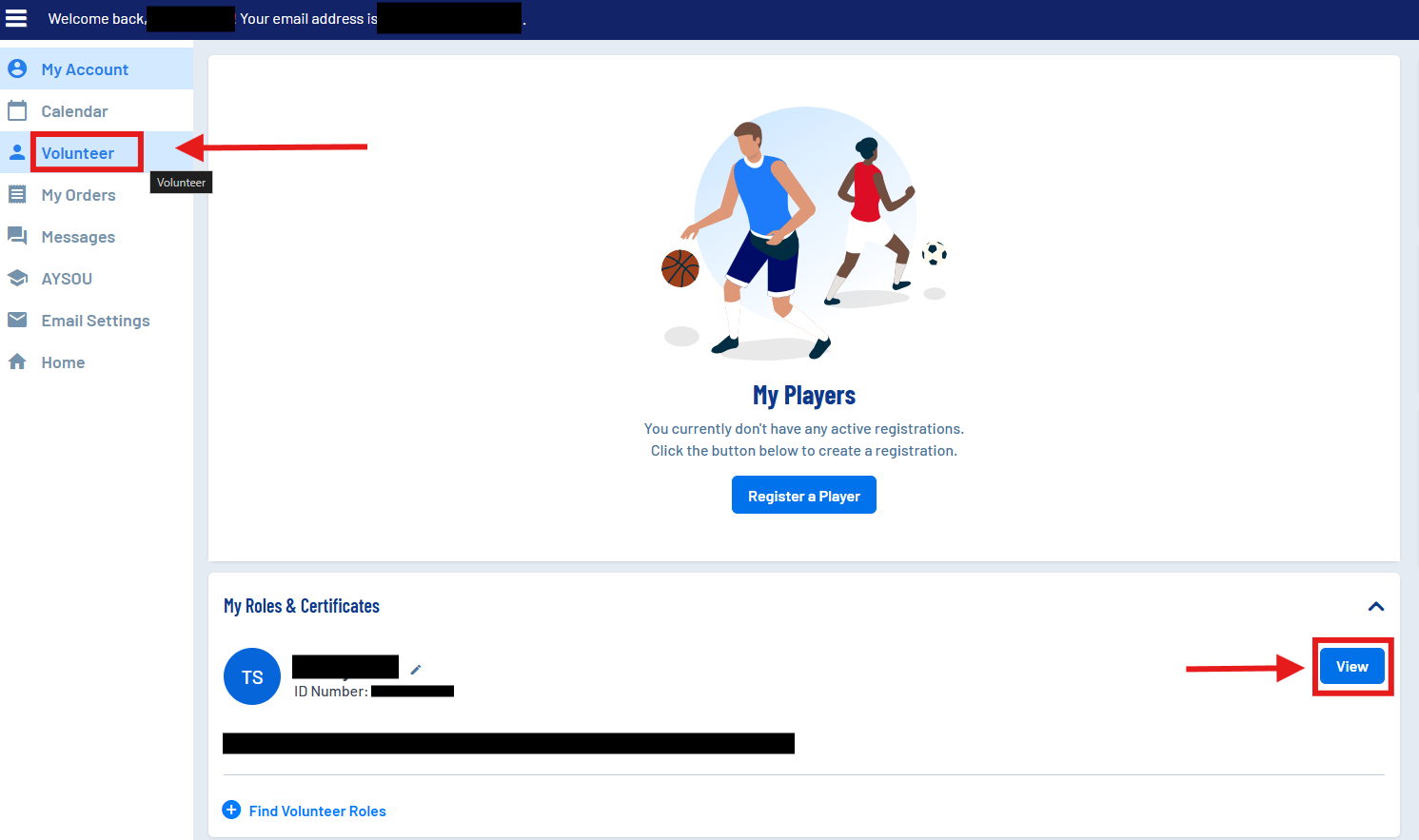Viewport: 1419px width, 840px height.
Task: Click the Messages chat bubble icon
Action: pyautogui.click(x=17, y=236)
